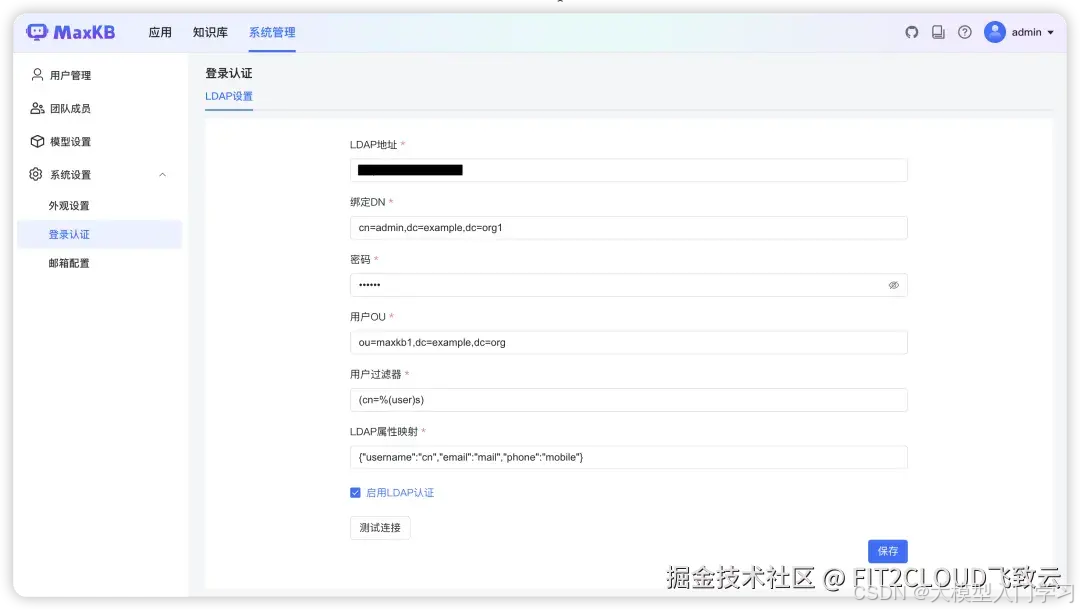Click the admin avatar icon

(994, 31)
